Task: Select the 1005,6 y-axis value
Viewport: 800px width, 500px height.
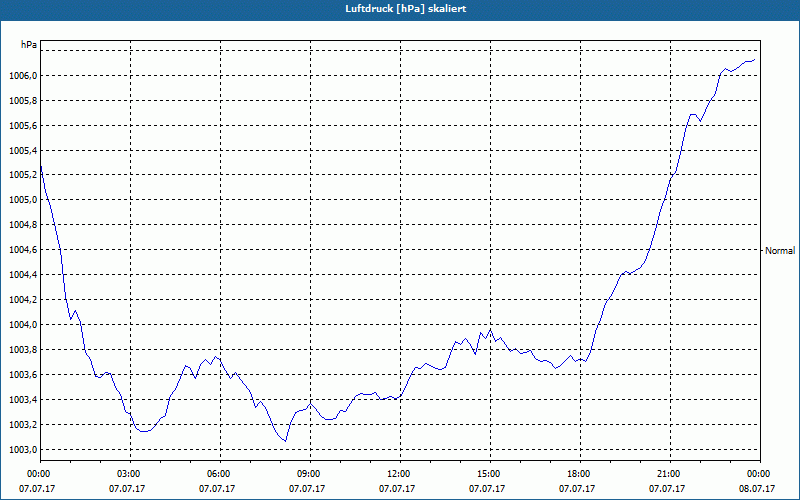Action: [x=23, y=126]
